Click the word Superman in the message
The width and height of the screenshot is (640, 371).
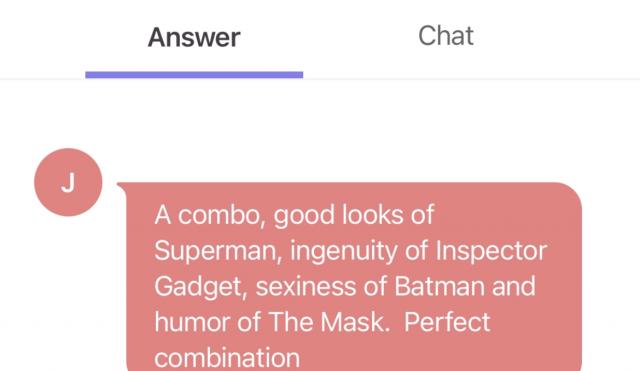coord(215,251)
